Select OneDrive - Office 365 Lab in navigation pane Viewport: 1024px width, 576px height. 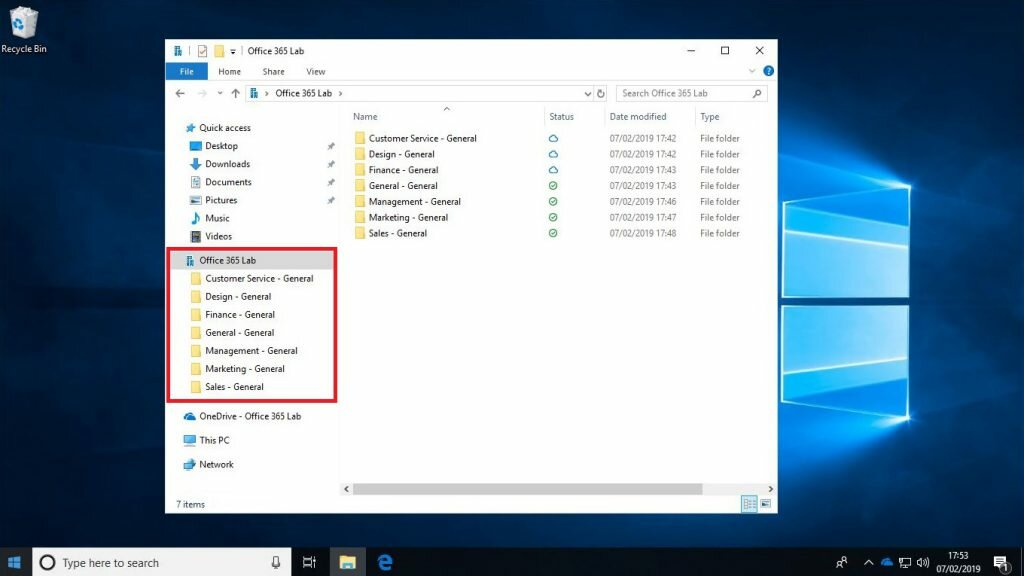coord(249,417)
